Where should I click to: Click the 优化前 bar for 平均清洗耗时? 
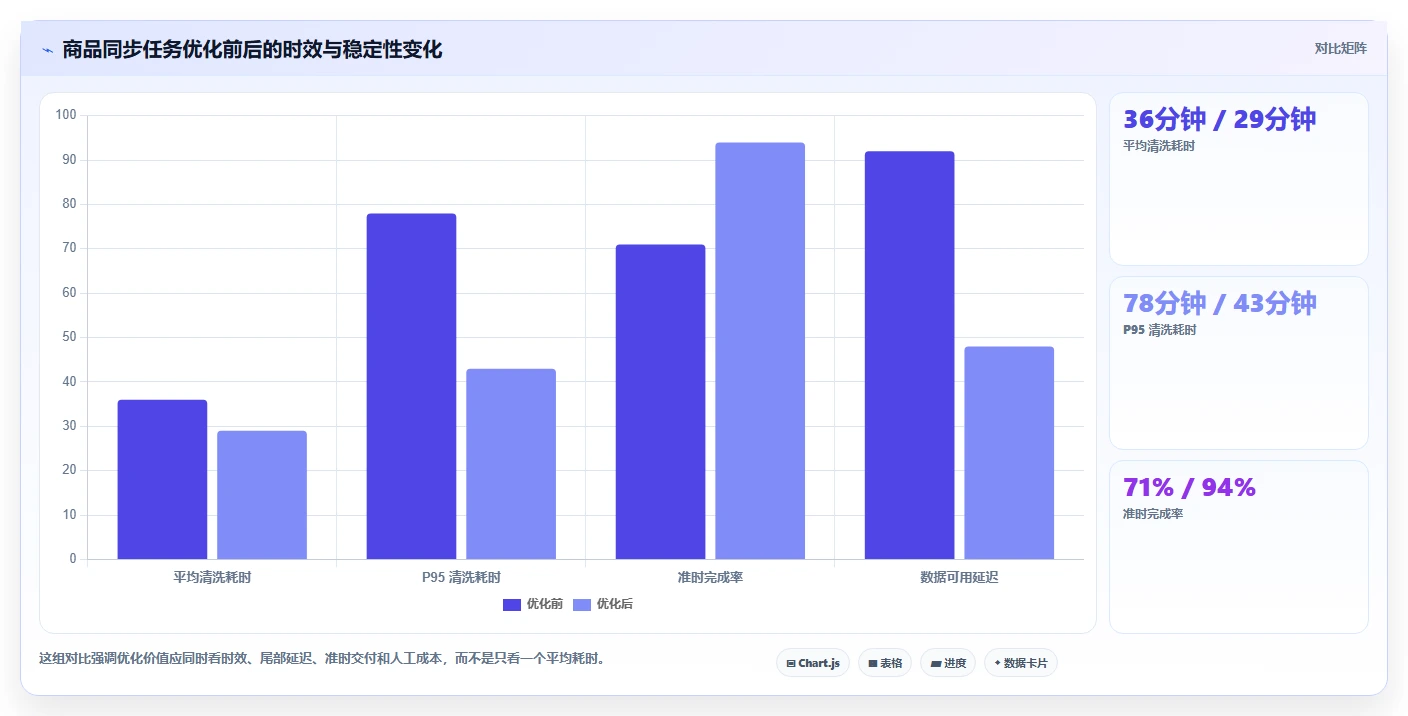click(x=162, y=480)
